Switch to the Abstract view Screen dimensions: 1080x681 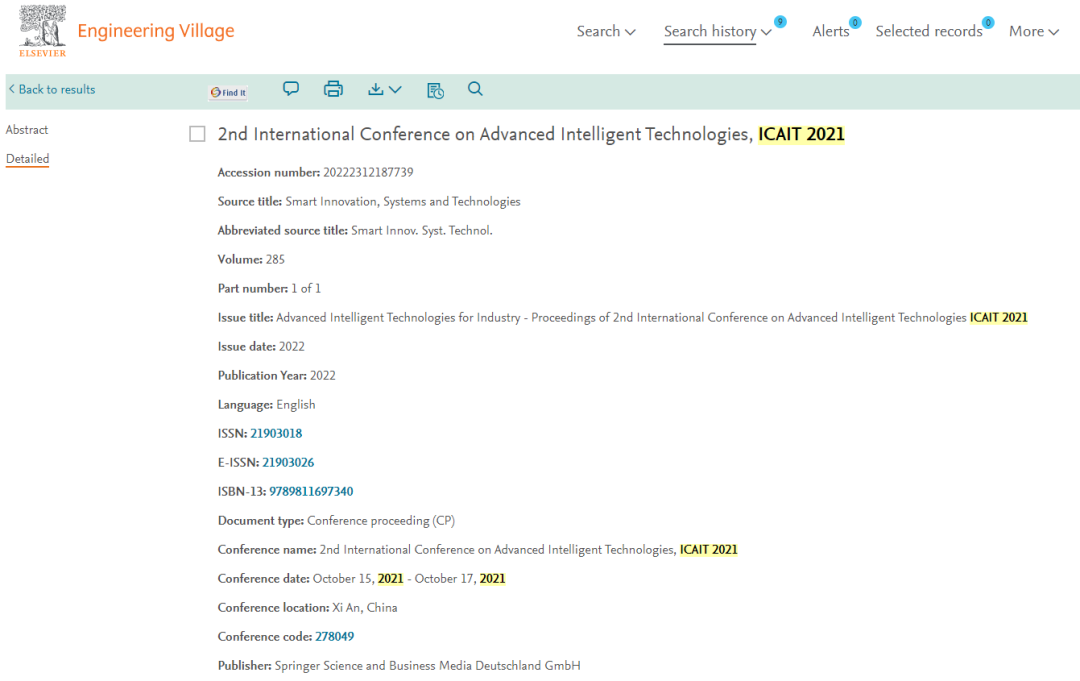pos(27,130)
